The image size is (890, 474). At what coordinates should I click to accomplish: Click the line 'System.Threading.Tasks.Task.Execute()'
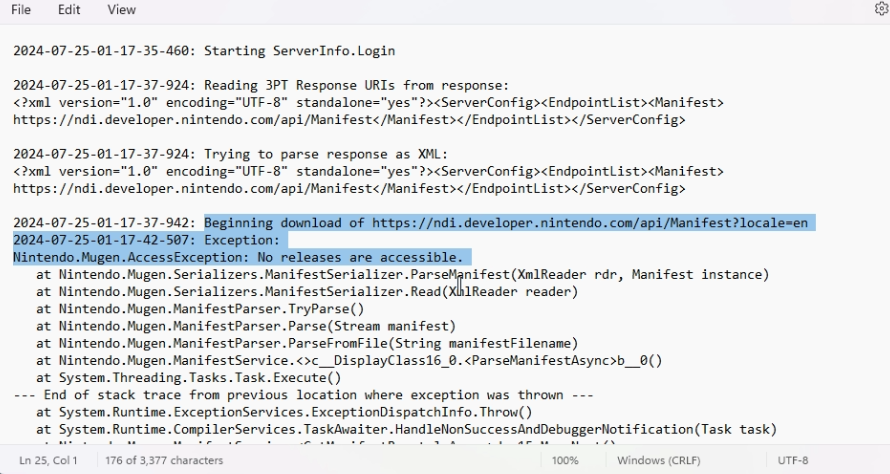pyautogui.click(x=188, y=378)
